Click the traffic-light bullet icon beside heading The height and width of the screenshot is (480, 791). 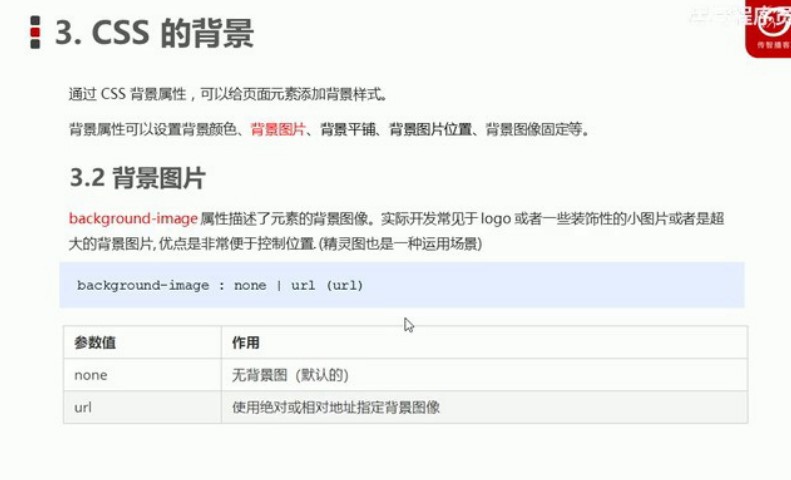tap(35, 32)
